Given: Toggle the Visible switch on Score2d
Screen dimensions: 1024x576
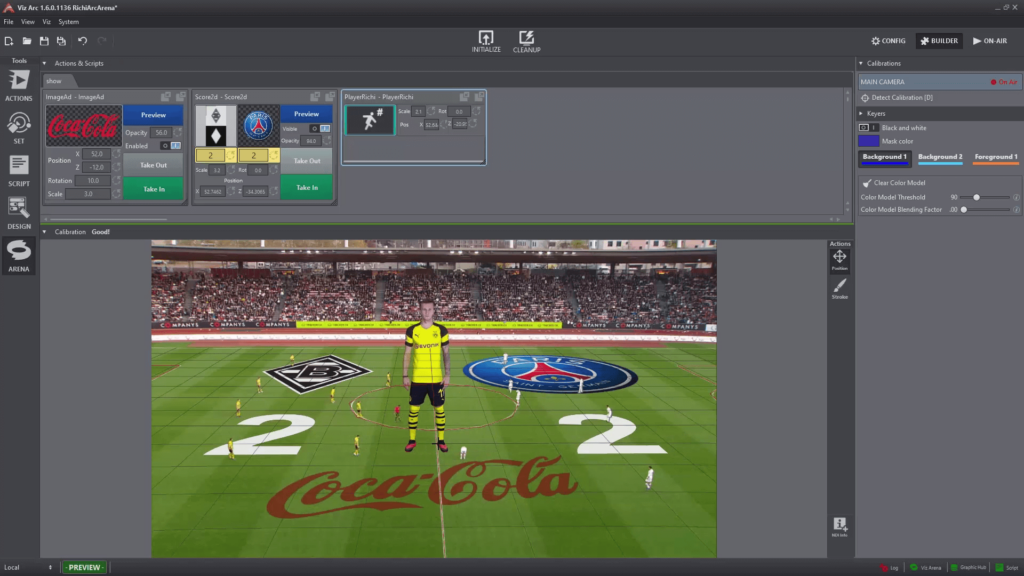Looking at the screenshot, I should [321, 128].
